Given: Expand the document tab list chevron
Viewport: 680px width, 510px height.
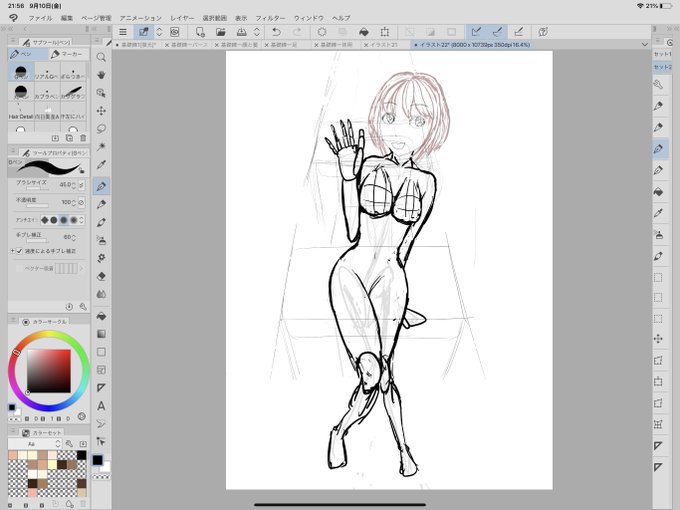Looking at the screenshot, I should [645, 45].
